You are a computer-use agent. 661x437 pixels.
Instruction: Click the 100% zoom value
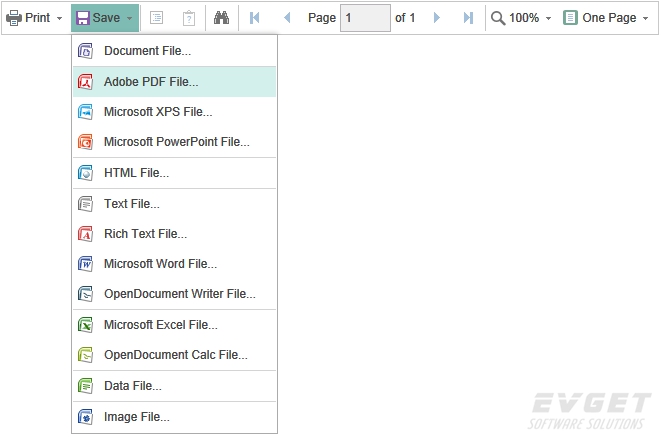click(x=524, y=18)
